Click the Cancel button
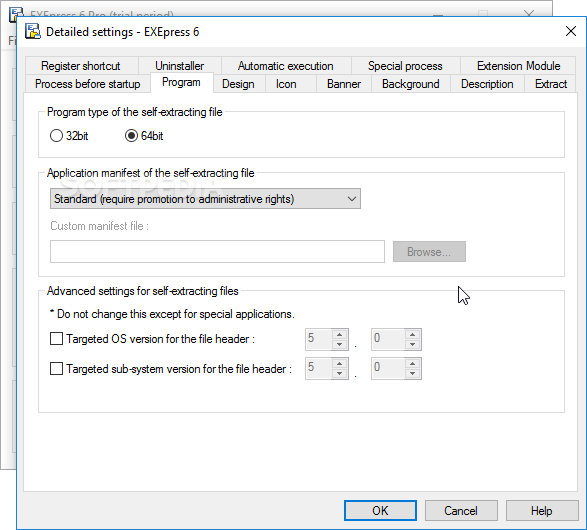 click(x=461, y=511)
